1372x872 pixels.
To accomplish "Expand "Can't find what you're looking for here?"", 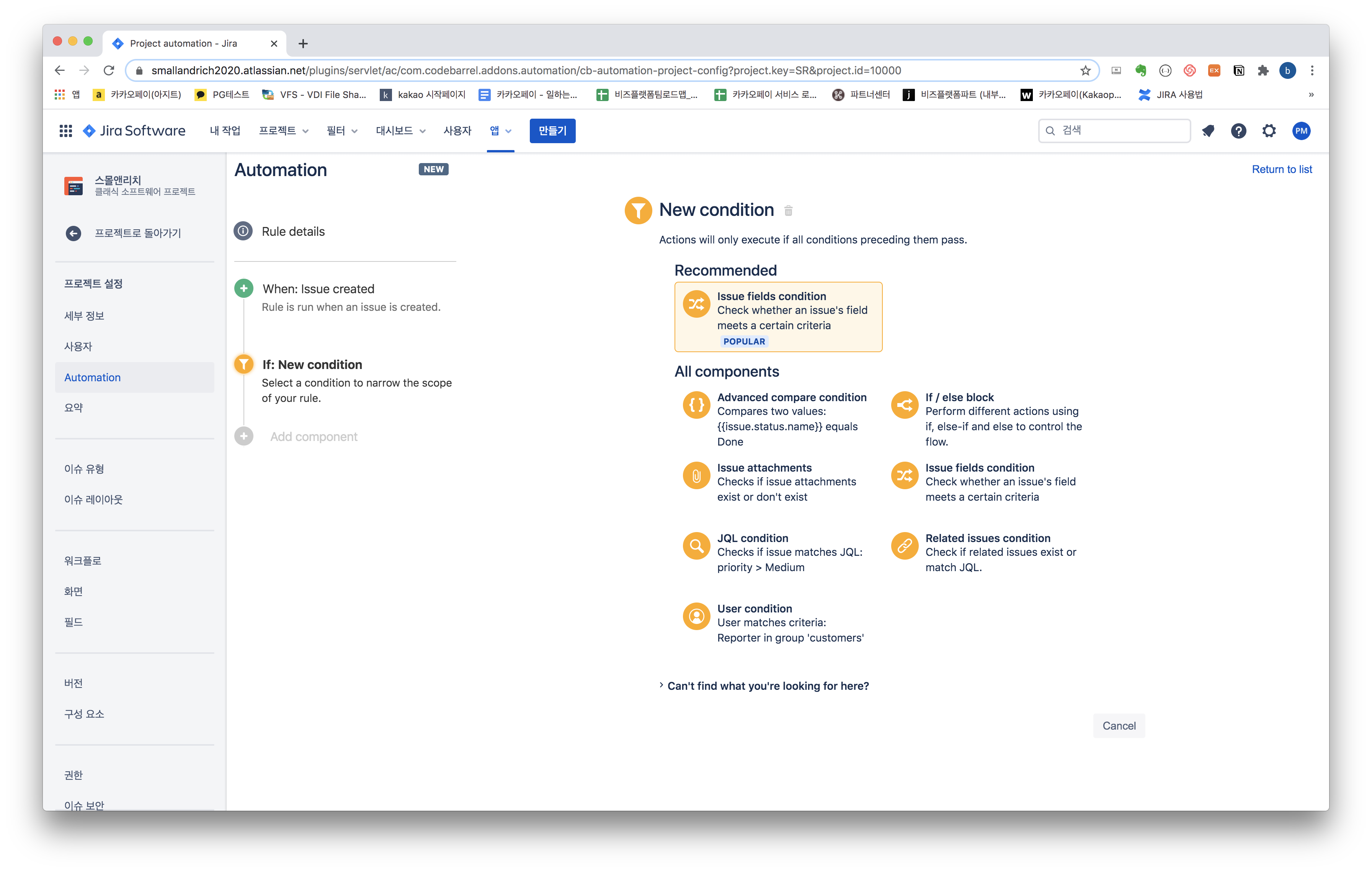I will point(768,686).
